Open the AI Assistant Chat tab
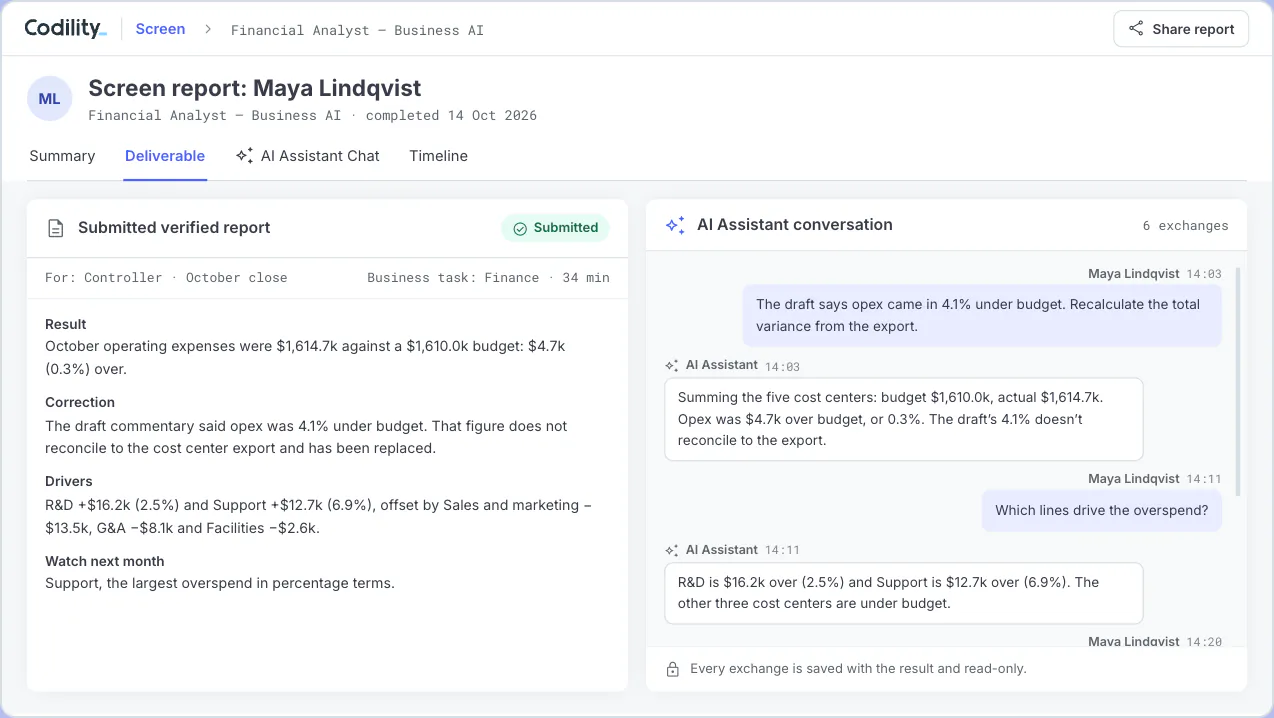Image resolution: width=1274 pixels, height=718 pixels. [x=308, y=156]
